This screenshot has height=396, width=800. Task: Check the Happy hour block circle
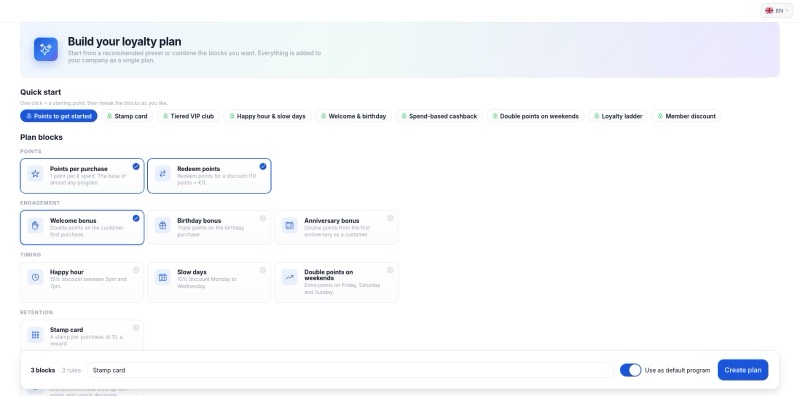point(136,270)
